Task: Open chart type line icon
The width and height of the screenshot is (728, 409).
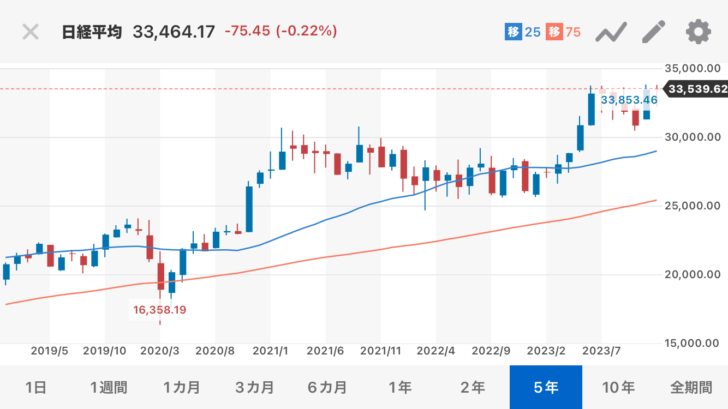Action: 610,32
